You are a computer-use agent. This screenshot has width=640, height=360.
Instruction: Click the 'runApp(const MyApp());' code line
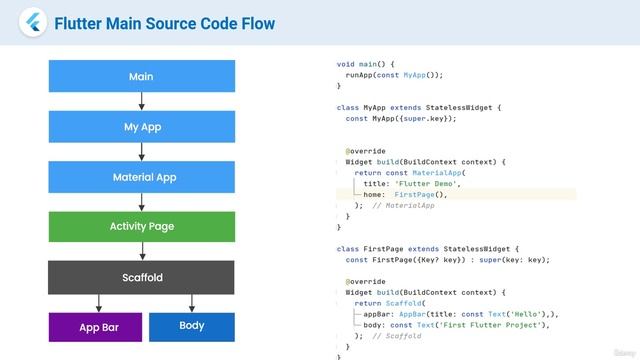click(x=394, y=75)
